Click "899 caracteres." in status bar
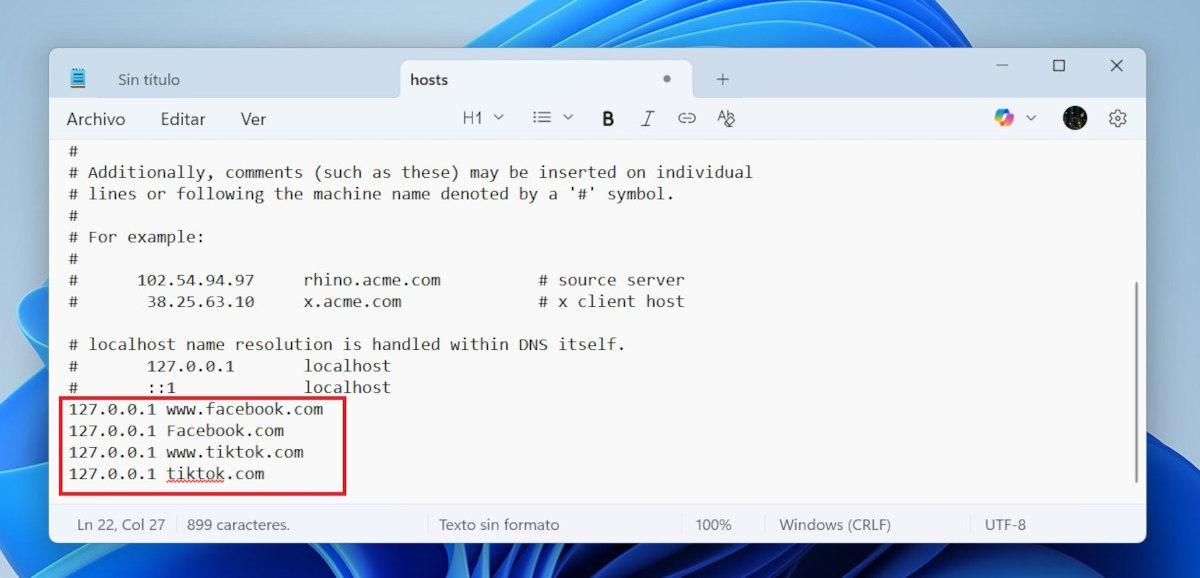The height and width of the screenshot is (578, 1200). (238, 524)
